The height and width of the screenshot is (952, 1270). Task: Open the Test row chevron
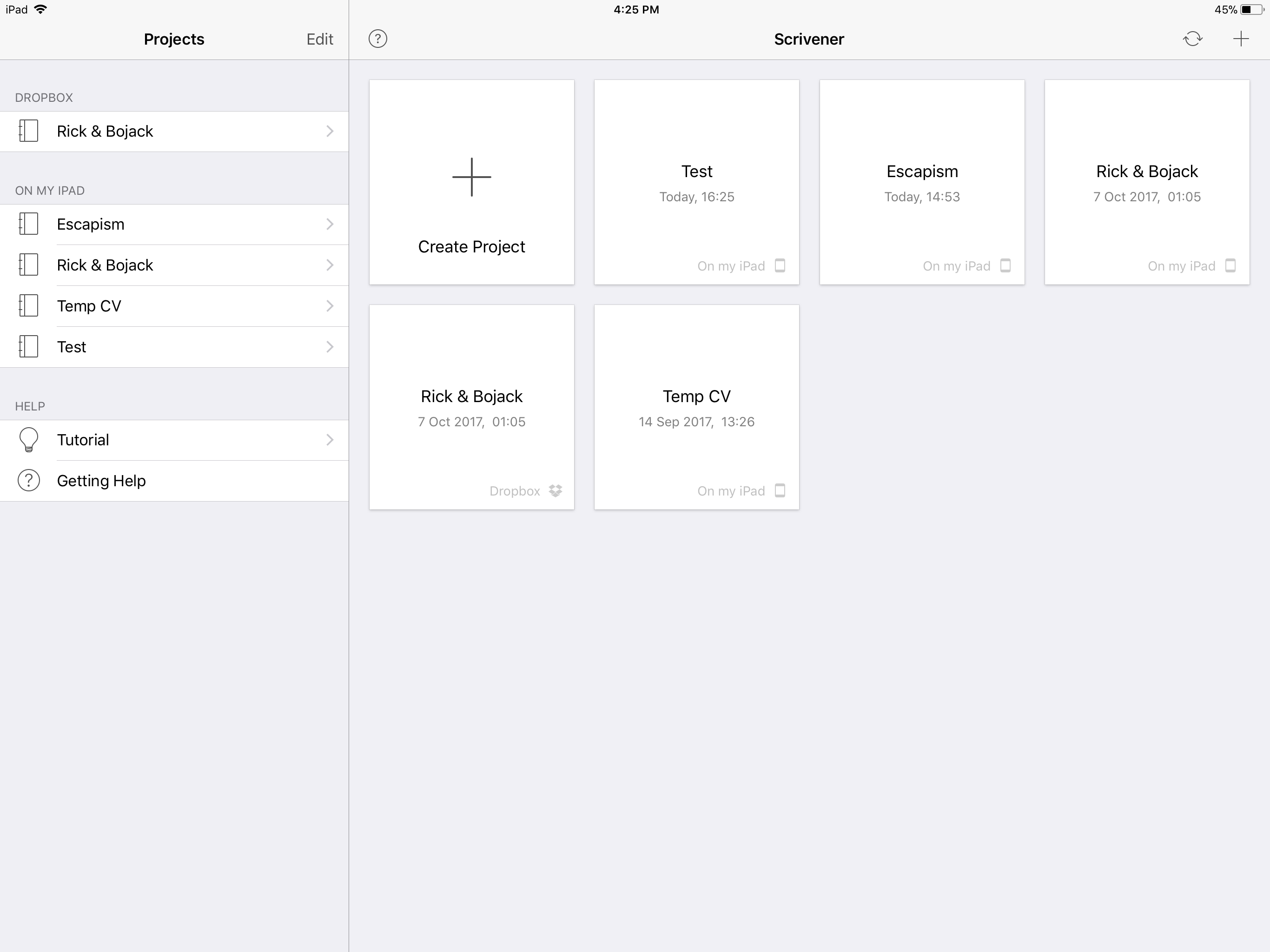coord(330,347)
